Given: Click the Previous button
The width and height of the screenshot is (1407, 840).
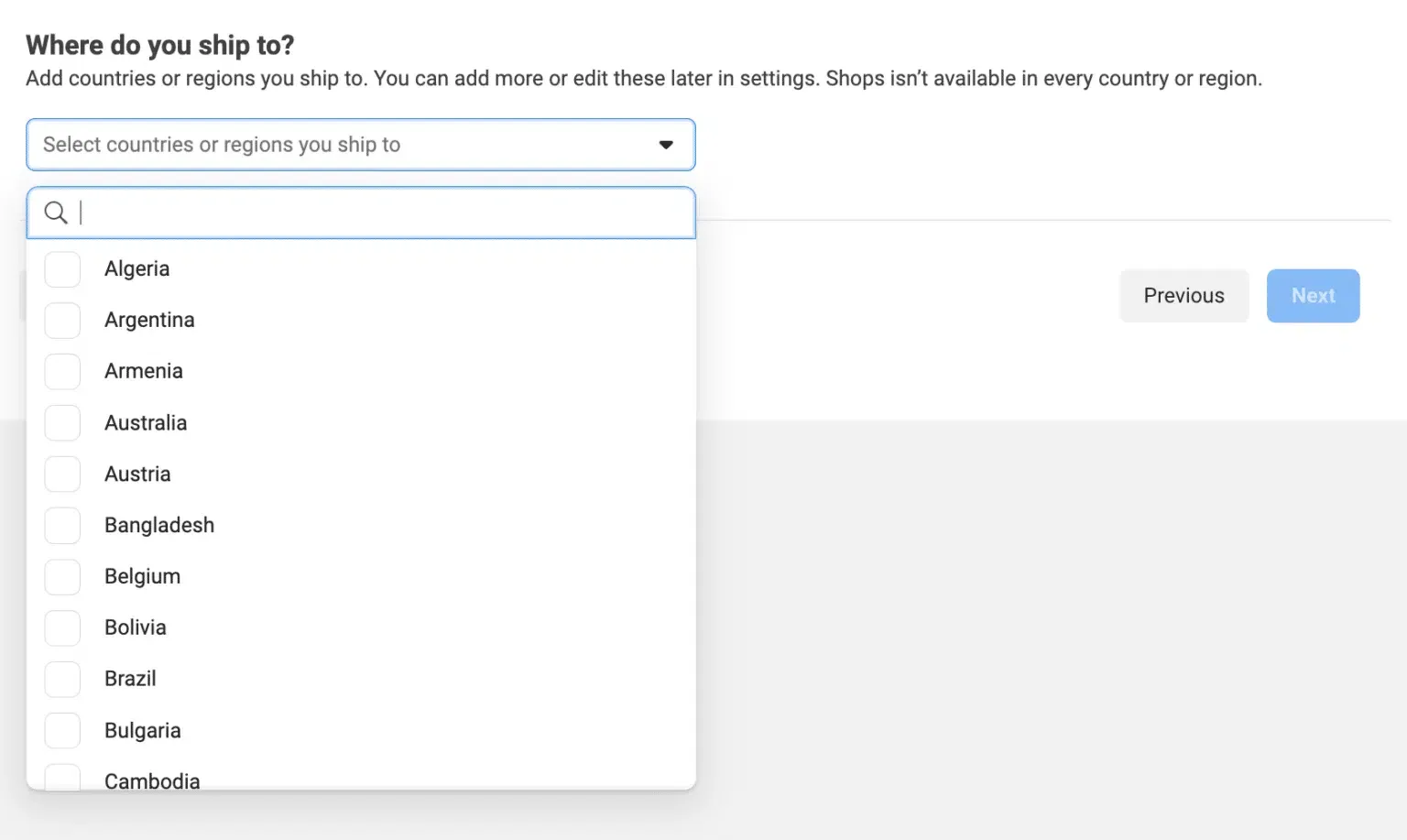Looking at the screenshot, I should [1183, 295].
